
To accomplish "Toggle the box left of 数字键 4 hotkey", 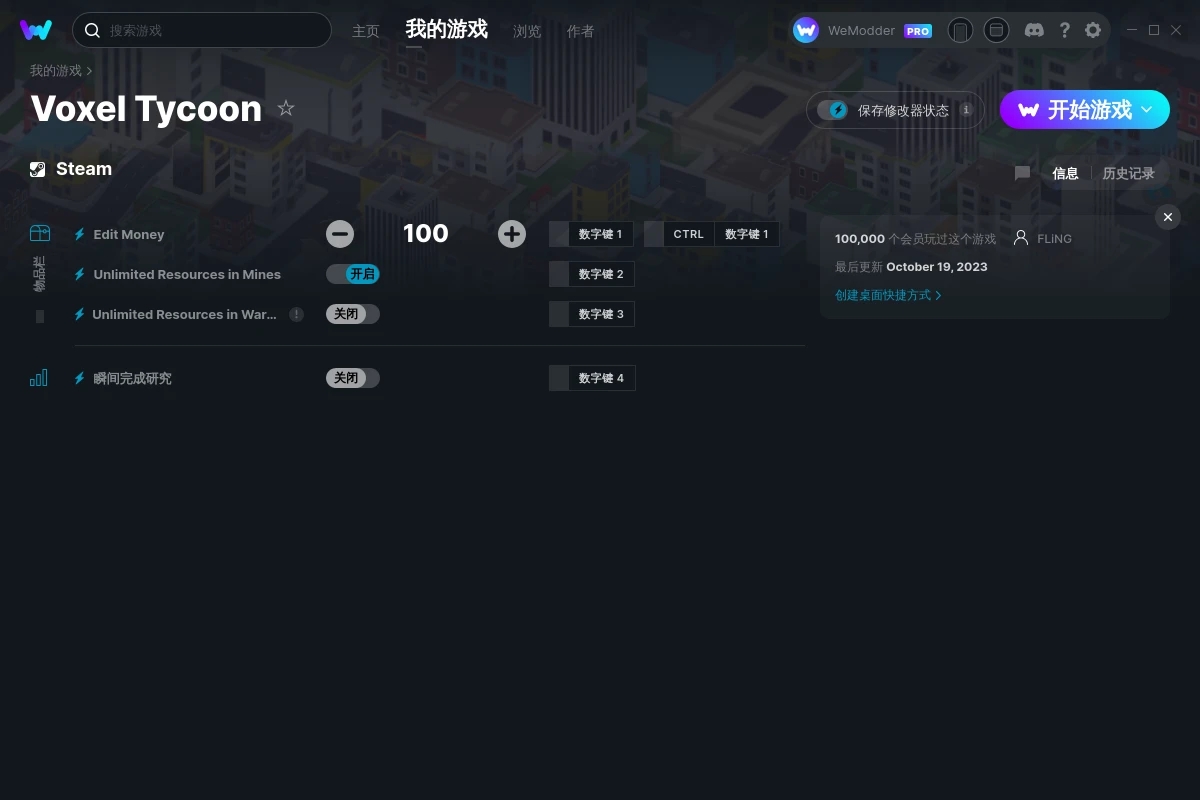I will coord(559,378).
